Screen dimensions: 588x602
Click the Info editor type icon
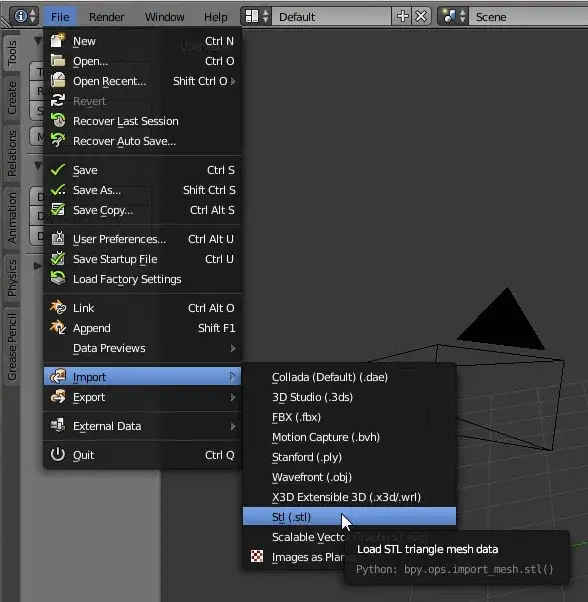tap(24, 17)
